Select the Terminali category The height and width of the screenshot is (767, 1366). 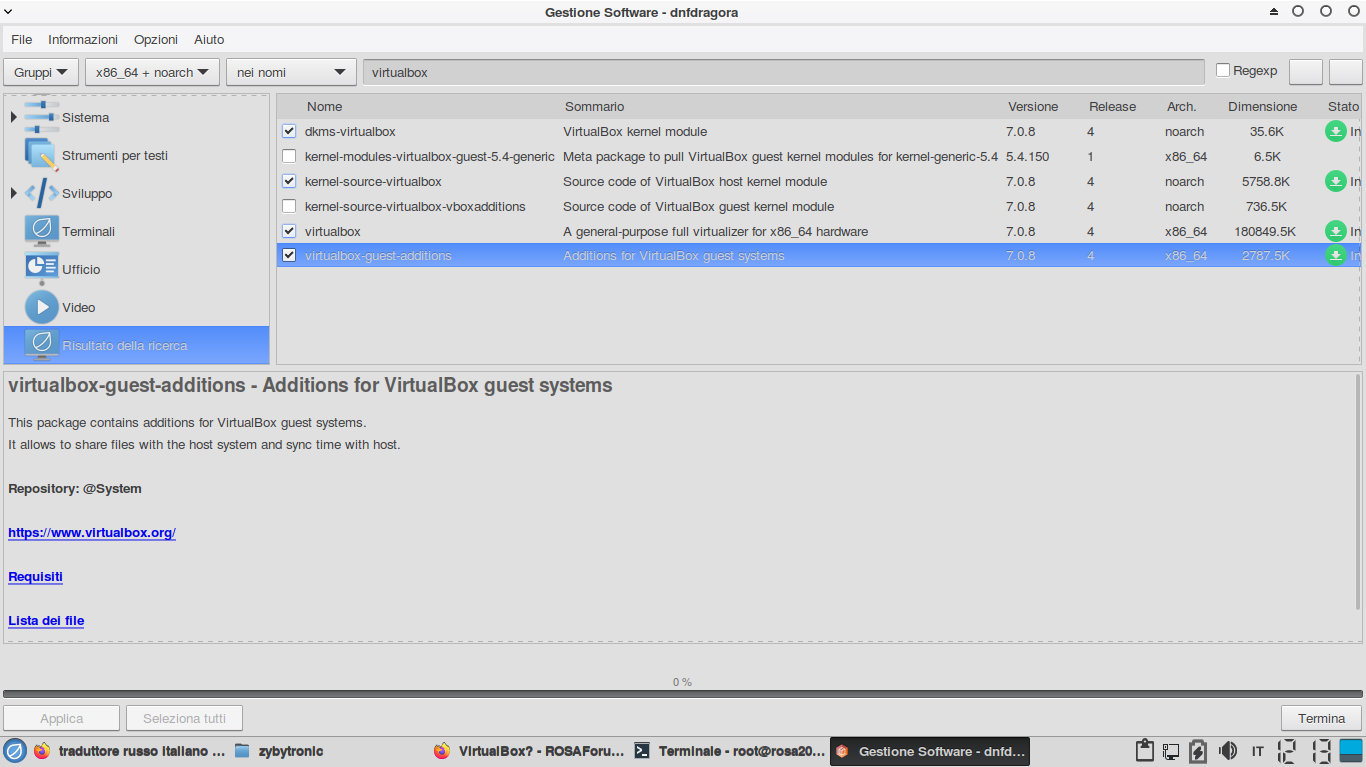(x=137, y=231)
